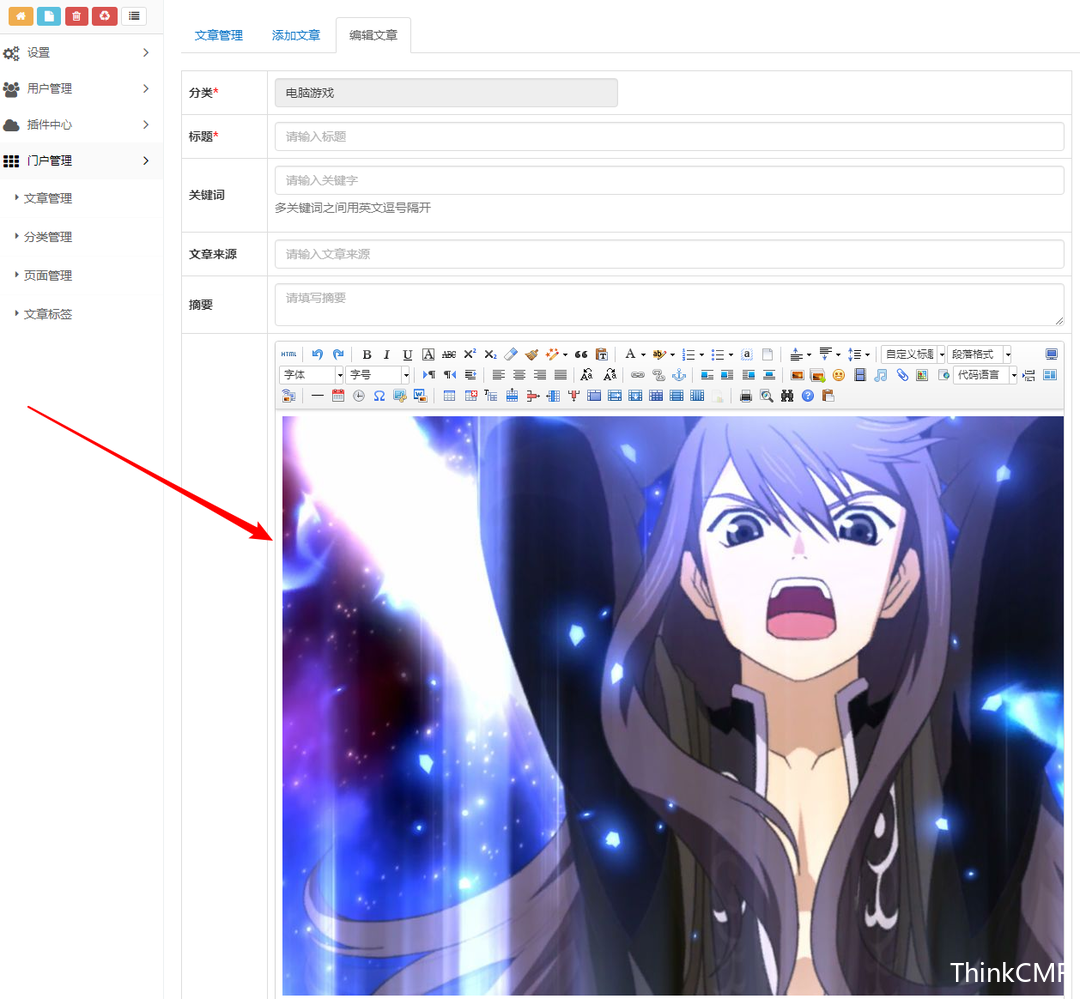
Task: Open 分类管理 in the sidebar
Action: click(48, 237)
